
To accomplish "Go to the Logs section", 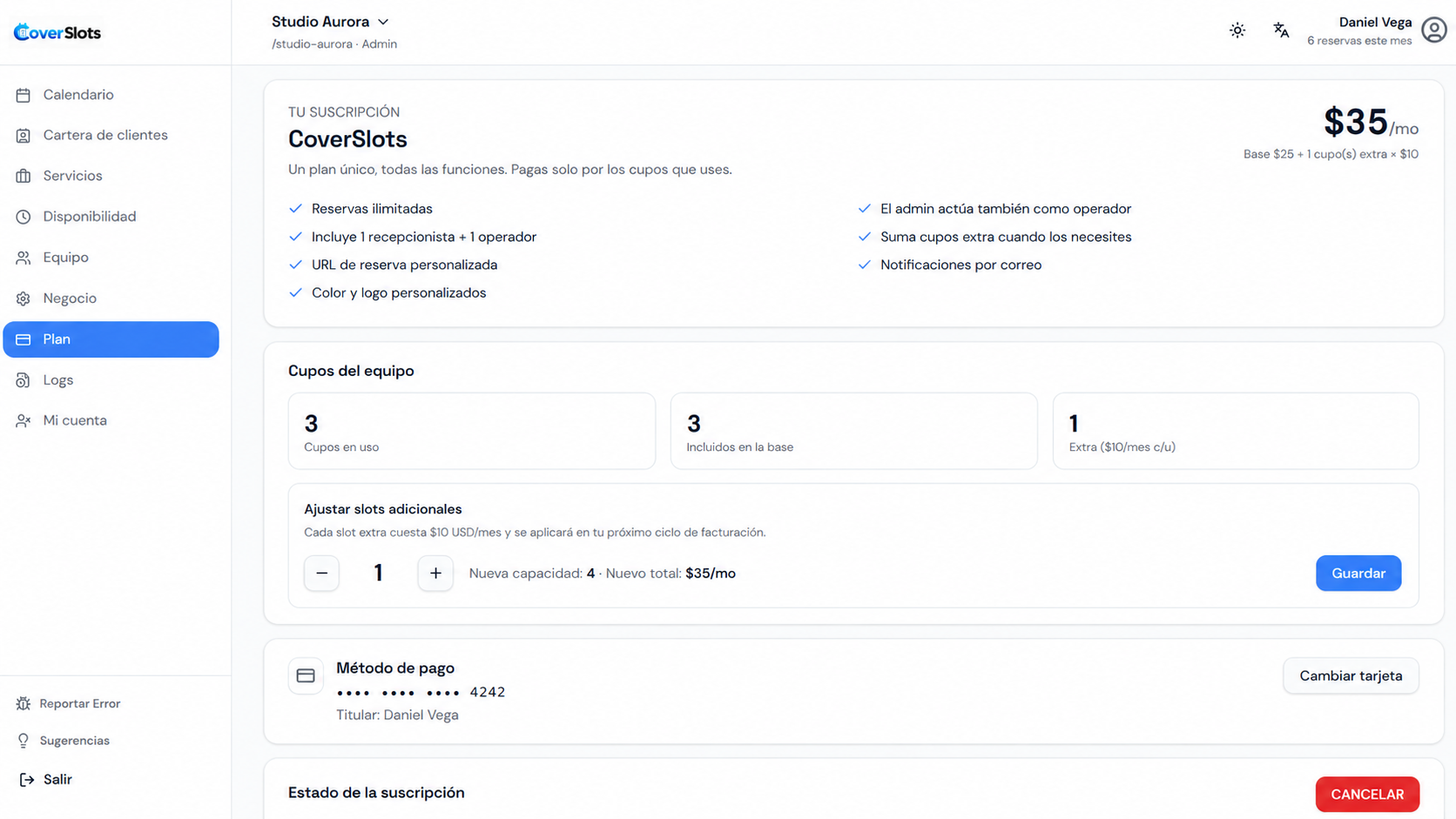I will (x=111, y=380).
